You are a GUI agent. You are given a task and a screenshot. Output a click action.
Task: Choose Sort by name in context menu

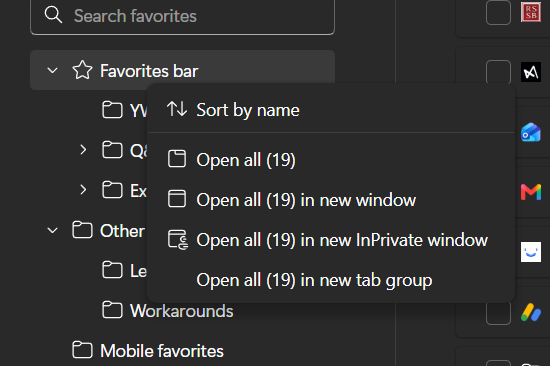click(x=331, y=110)
